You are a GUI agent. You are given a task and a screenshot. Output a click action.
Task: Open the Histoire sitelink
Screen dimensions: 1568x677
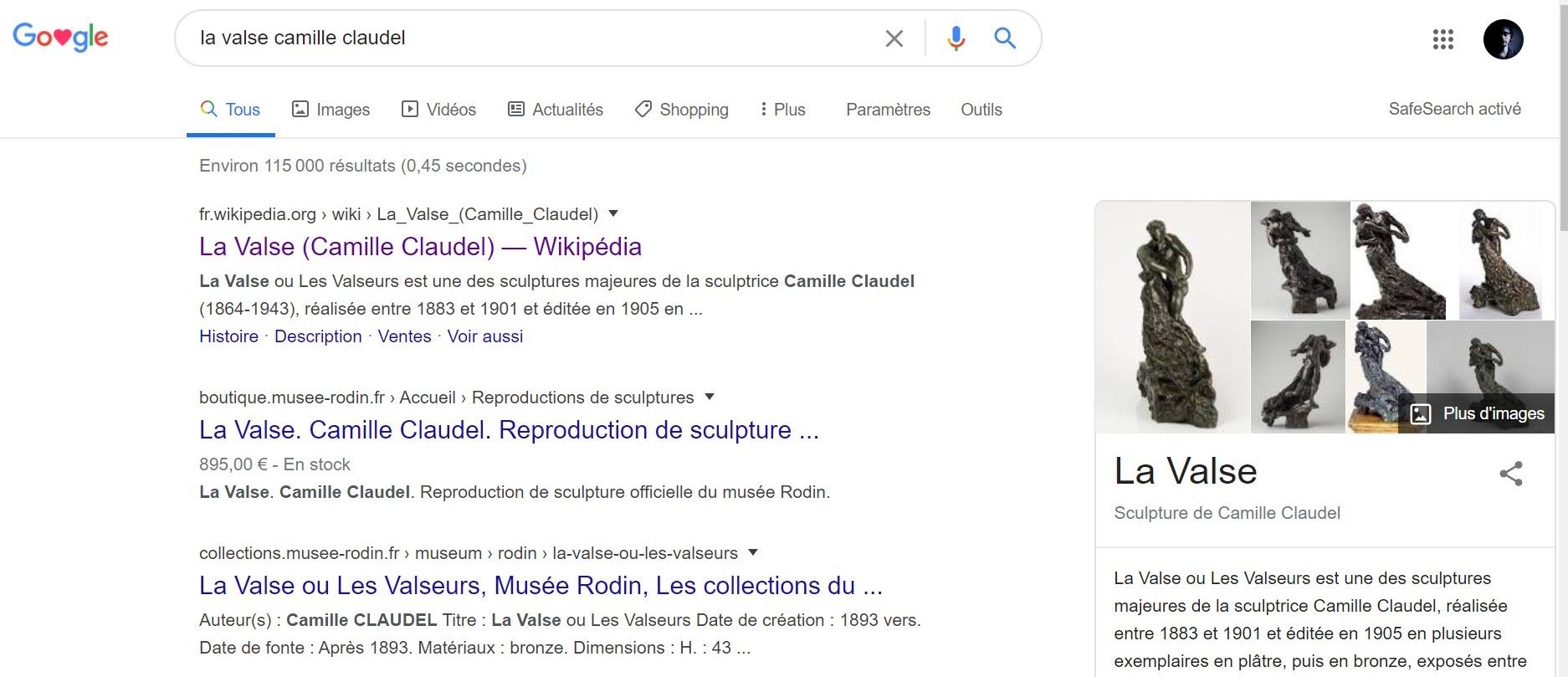[228, 336]
